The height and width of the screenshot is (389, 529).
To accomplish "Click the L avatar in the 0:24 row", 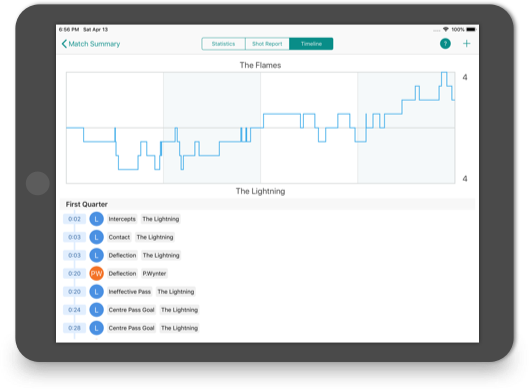I will [96, 310].
